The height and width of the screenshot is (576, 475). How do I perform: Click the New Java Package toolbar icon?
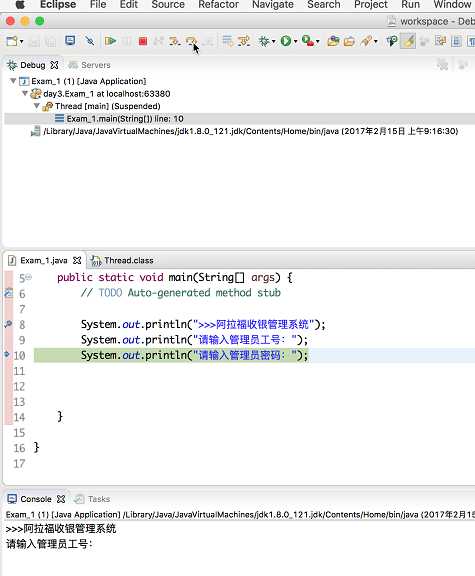[x=333, y=41]
